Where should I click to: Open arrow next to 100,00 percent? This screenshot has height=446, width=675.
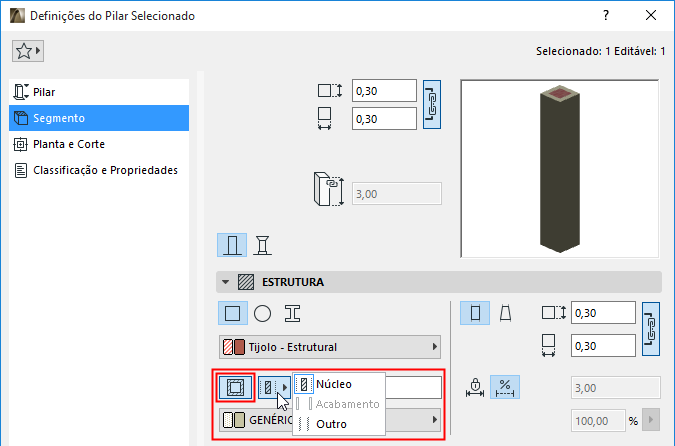coord(651,420)
